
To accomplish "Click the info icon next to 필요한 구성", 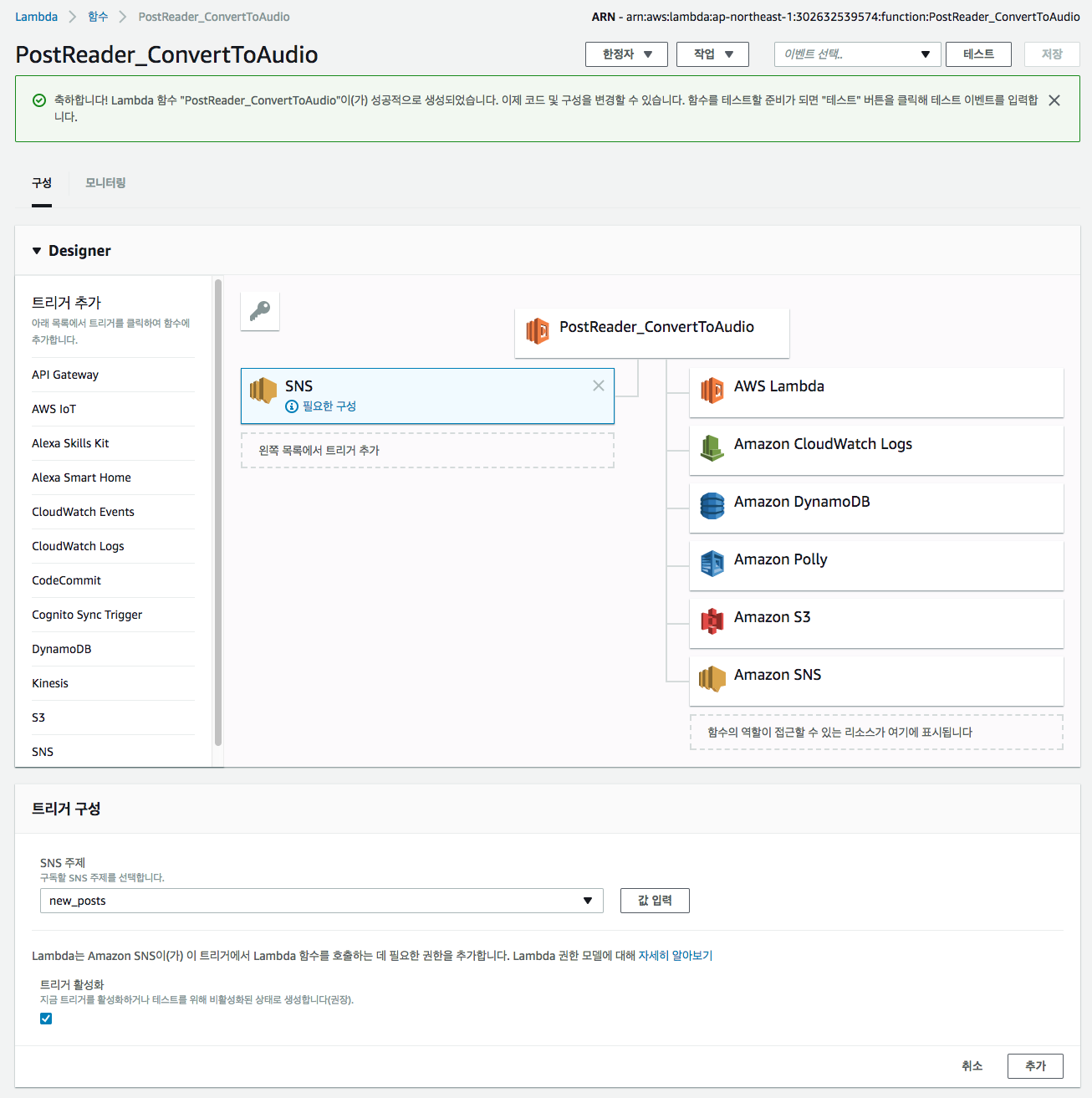I will click(292, 406).
